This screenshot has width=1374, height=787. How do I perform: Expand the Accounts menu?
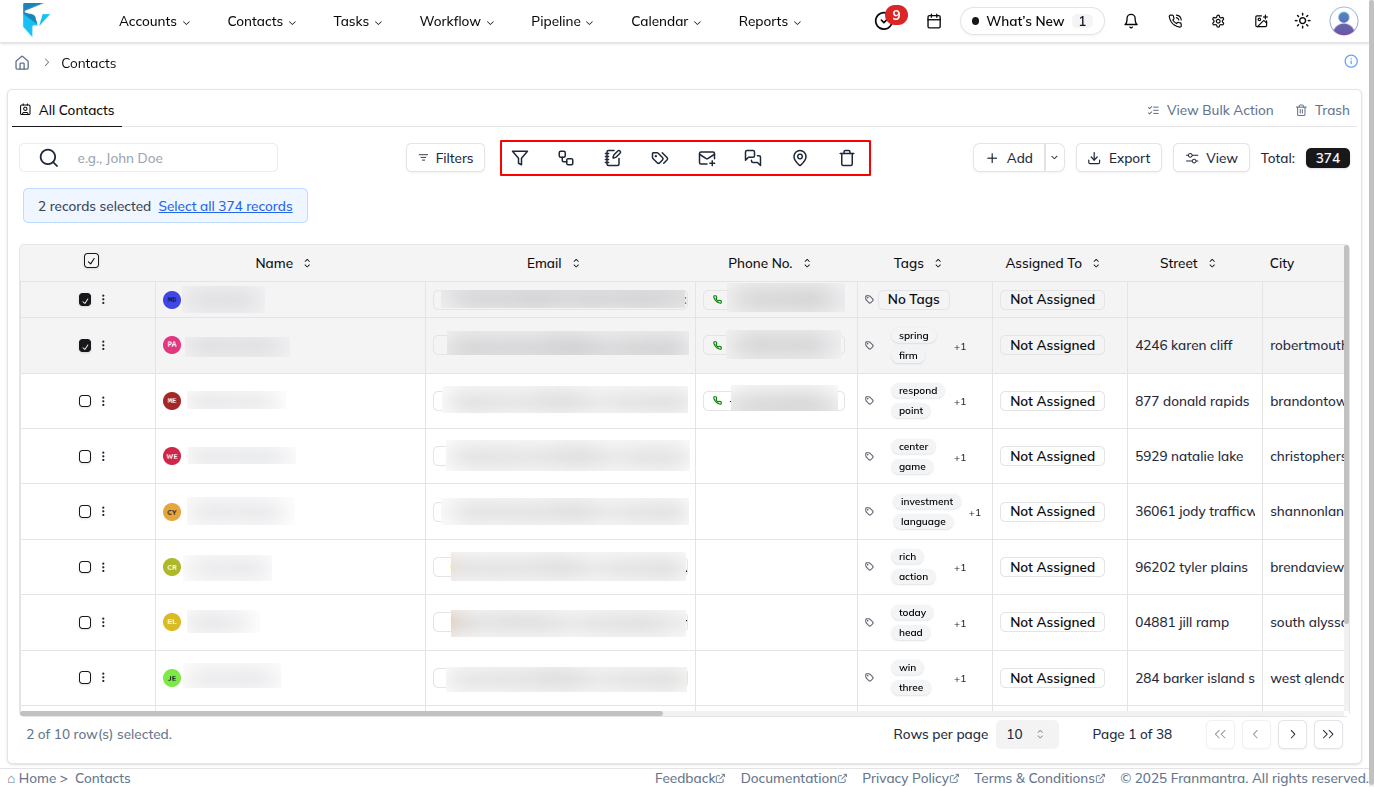click(154, 21)
